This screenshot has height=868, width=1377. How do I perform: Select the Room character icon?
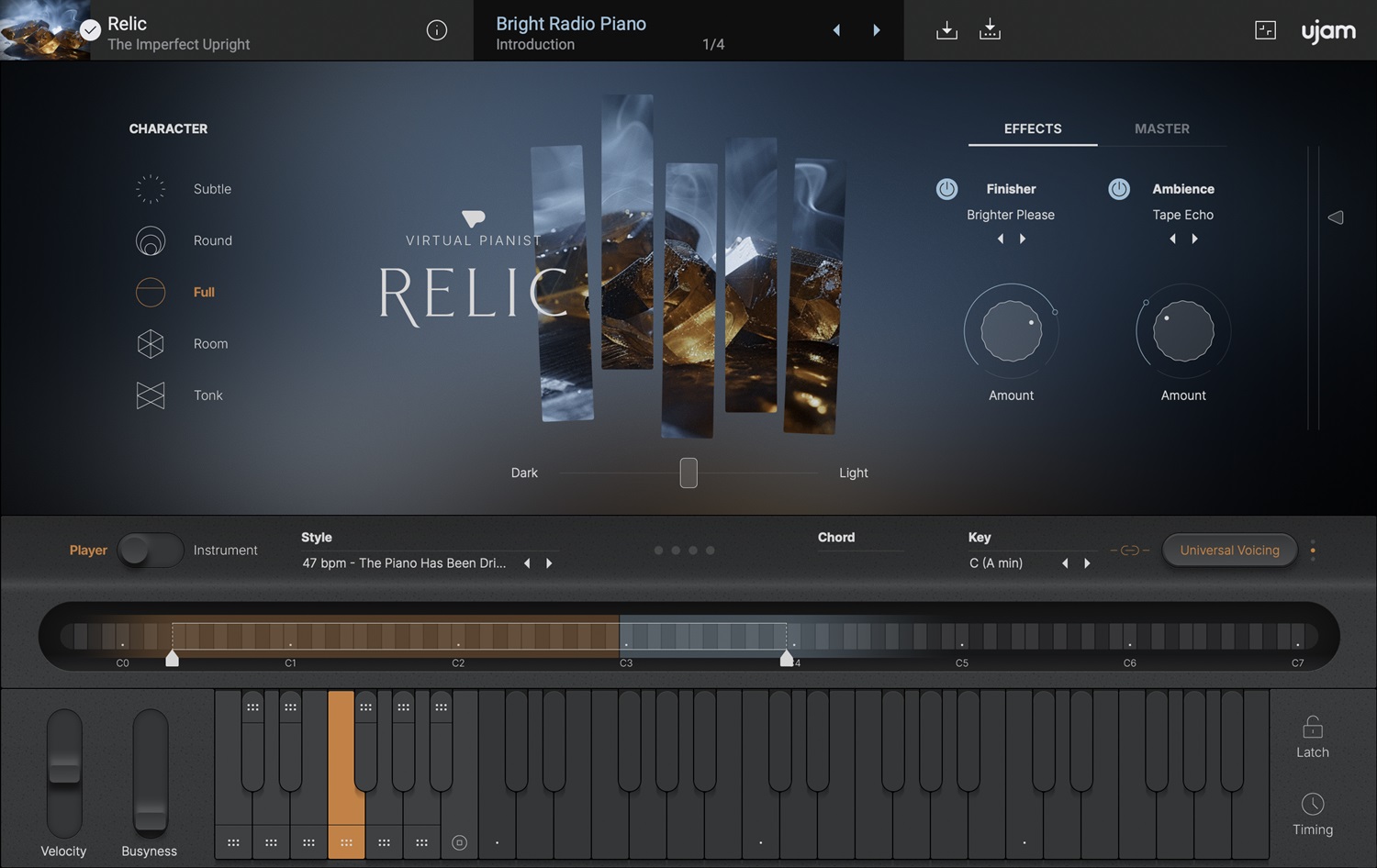[x=151, y=344]
